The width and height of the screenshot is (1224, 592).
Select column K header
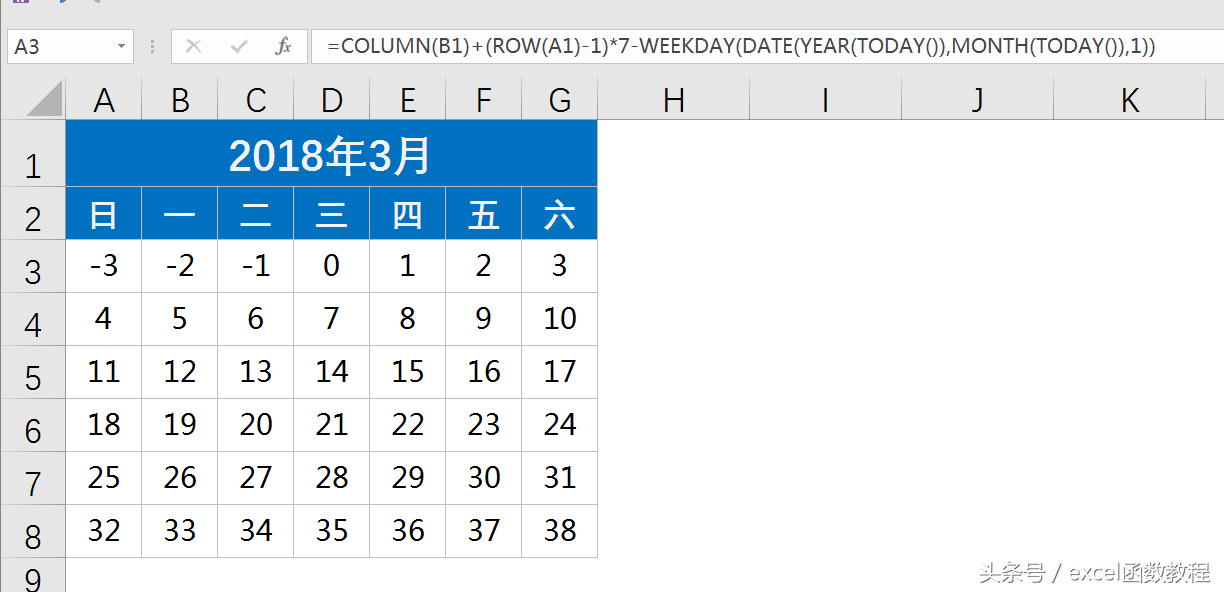[x=1130, y=99]
